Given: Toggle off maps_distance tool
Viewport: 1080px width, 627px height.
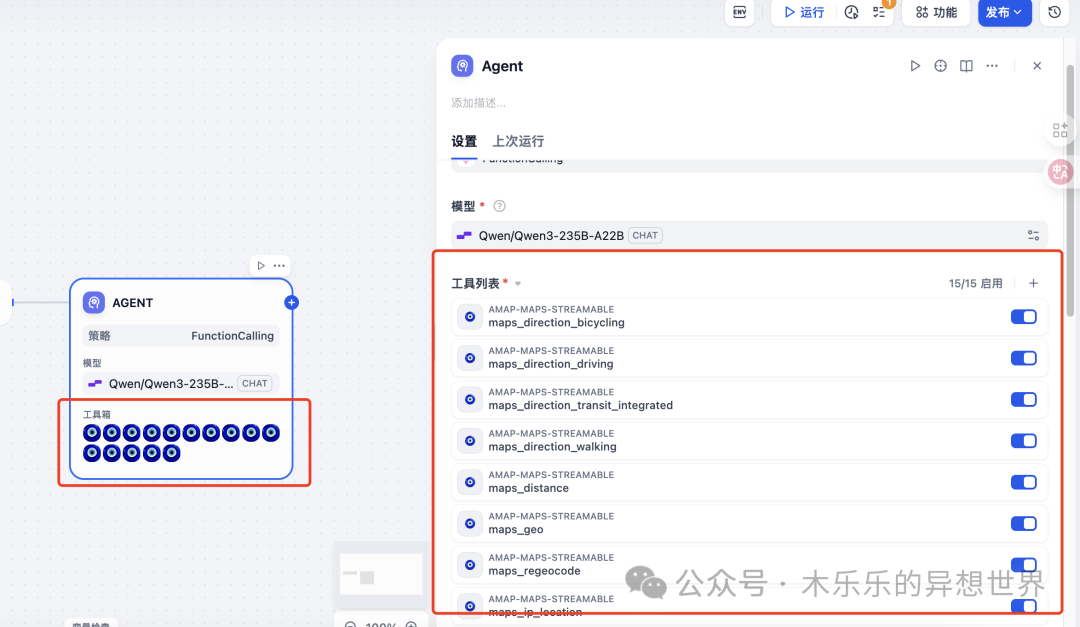Looking at the screenshot, I should 1024,482.
